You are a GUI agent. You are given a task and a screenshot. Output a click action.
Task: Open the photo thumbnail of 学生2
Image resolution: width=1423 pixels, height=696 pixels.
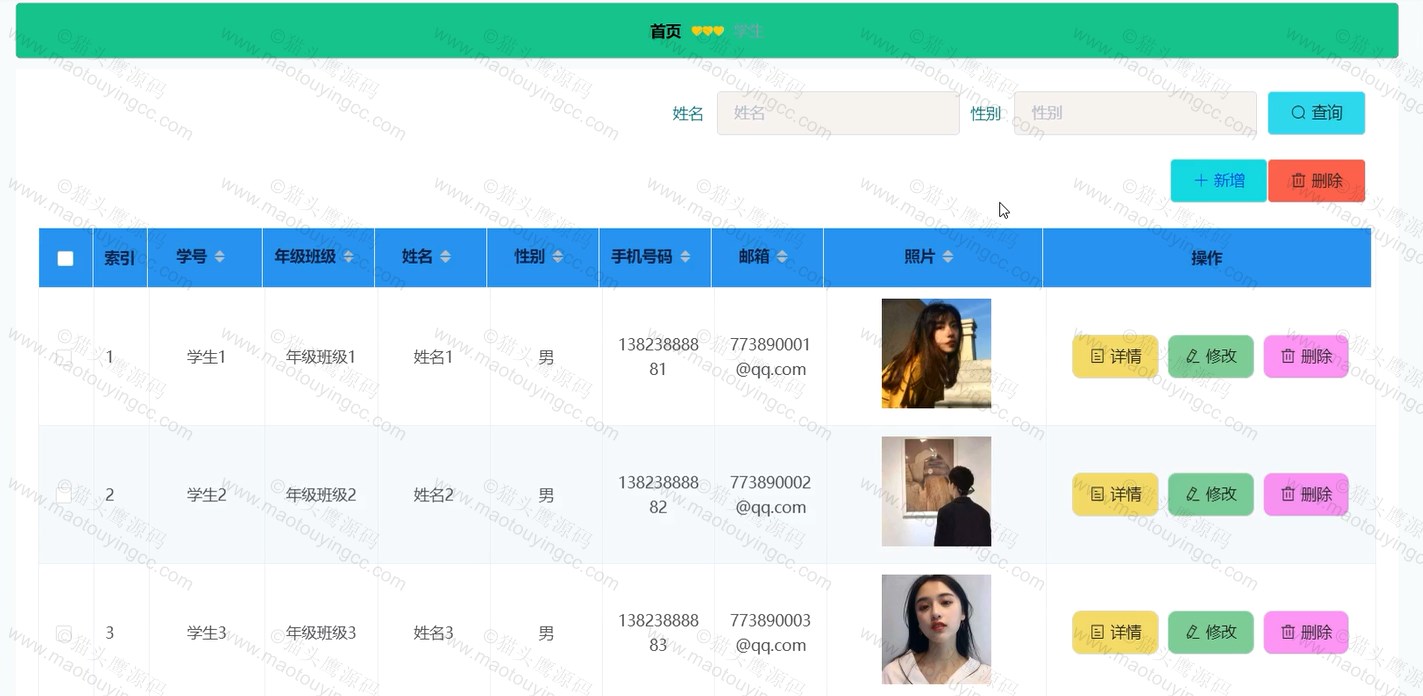pos(936,491)
